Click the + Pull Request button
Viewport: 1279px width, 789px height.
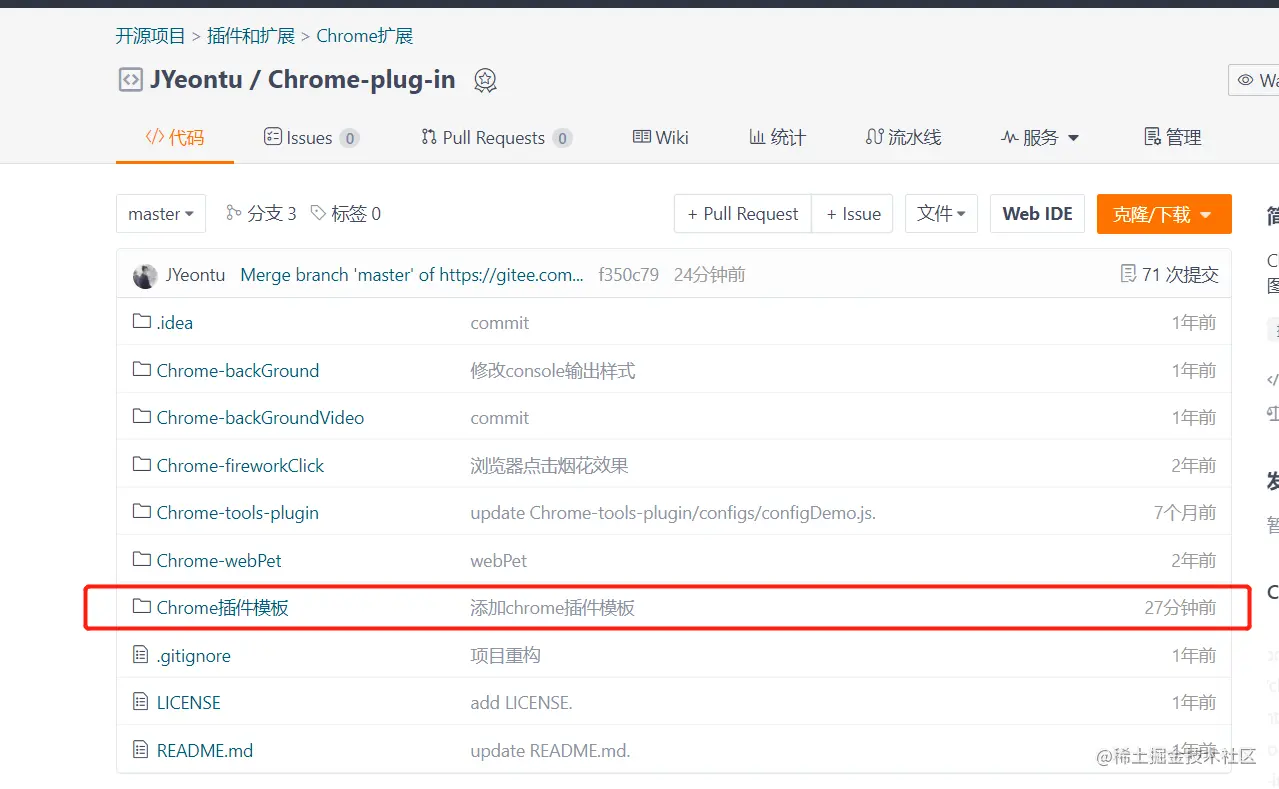tap(743, 214)
